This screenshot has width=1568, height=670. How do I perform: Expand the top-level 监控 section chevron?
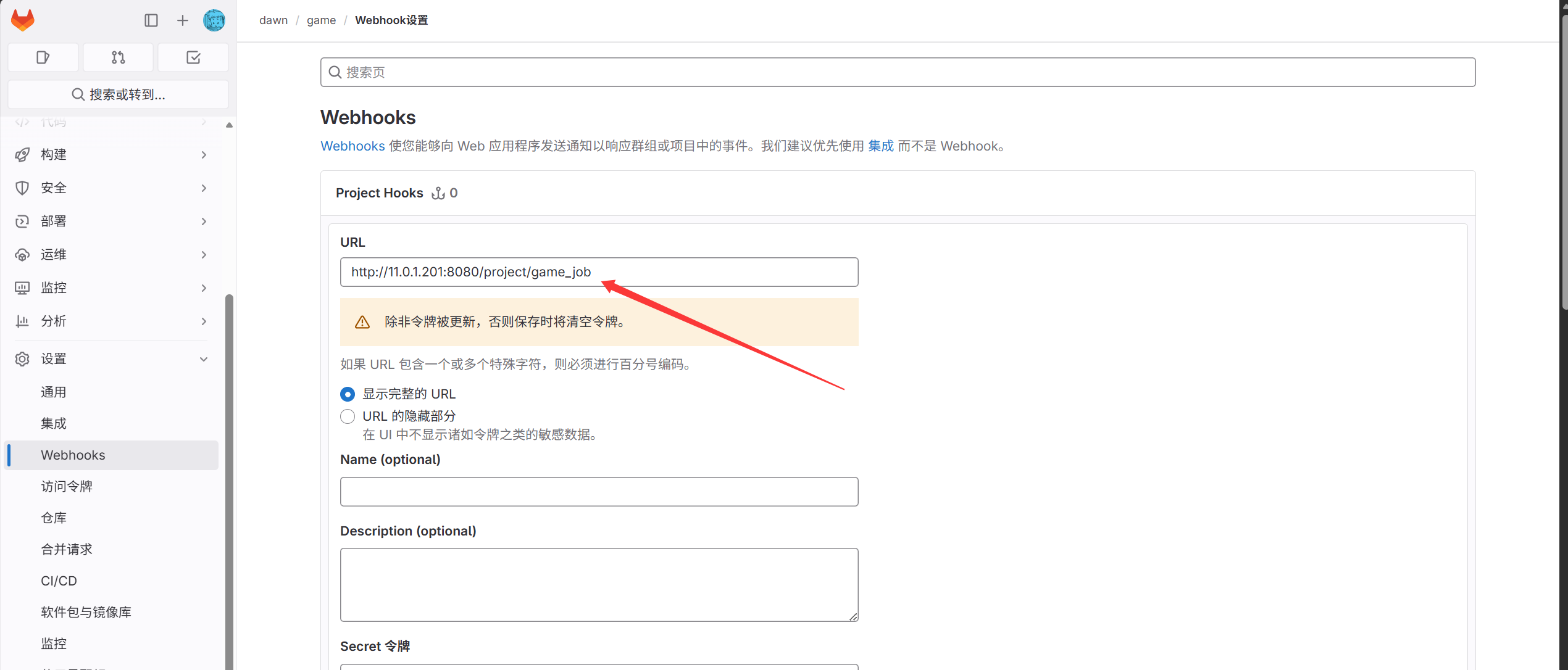point(204,287)
